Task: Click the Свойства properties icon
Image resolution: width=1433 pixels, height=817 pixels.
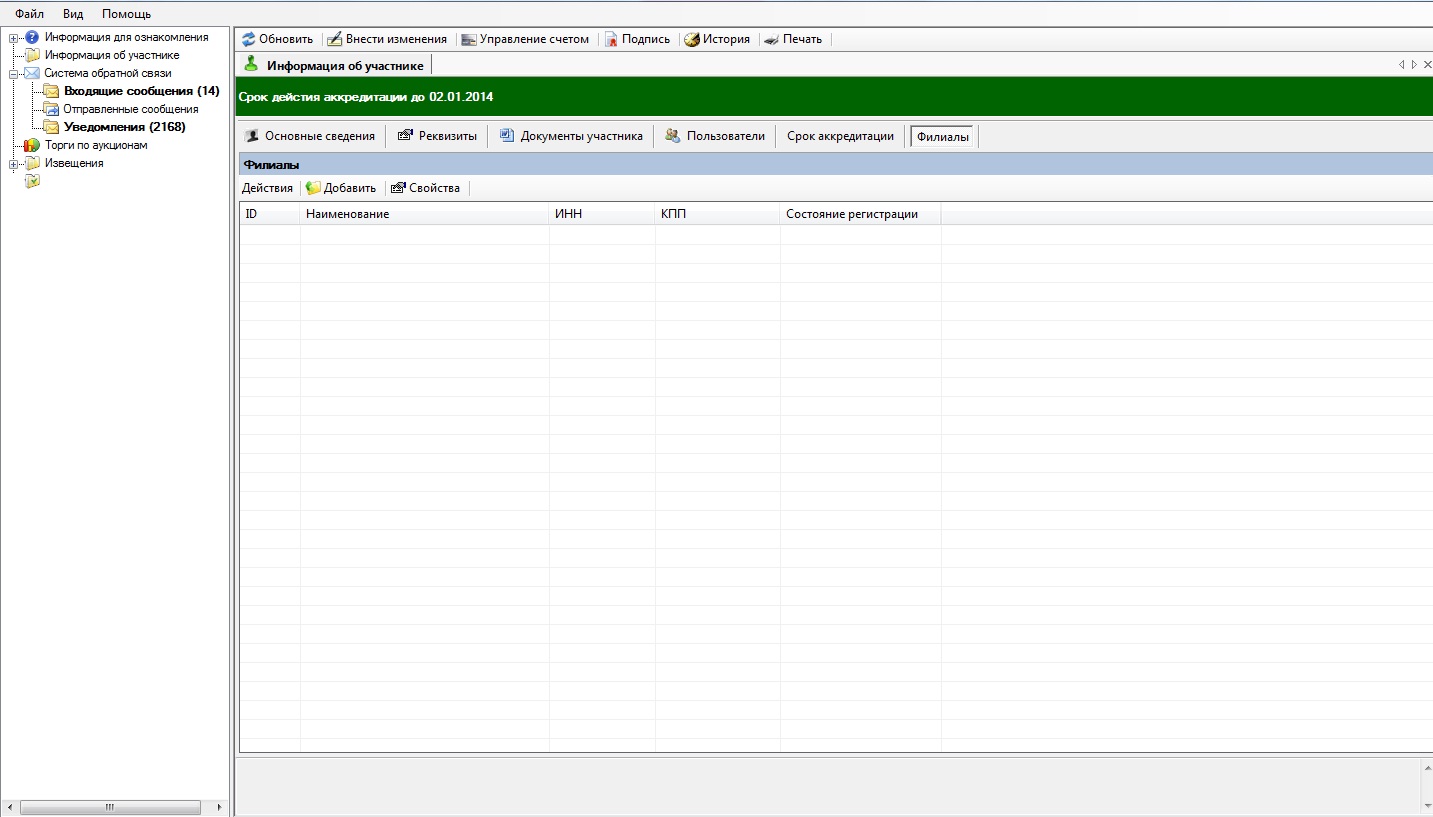Action: (x=398, y=188)
